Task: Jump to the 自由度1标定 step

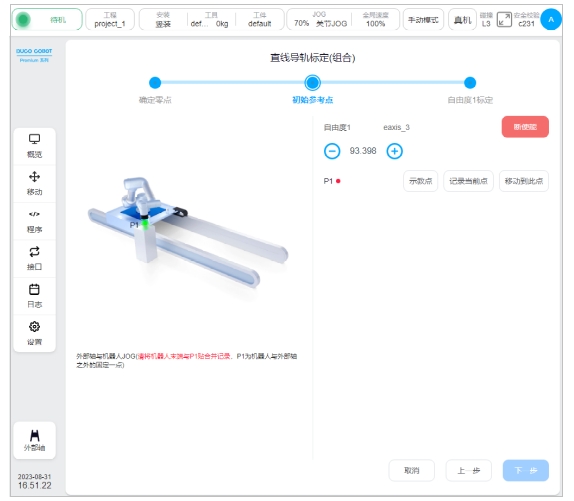Action: pyautogui.click(x=470, y=83)
